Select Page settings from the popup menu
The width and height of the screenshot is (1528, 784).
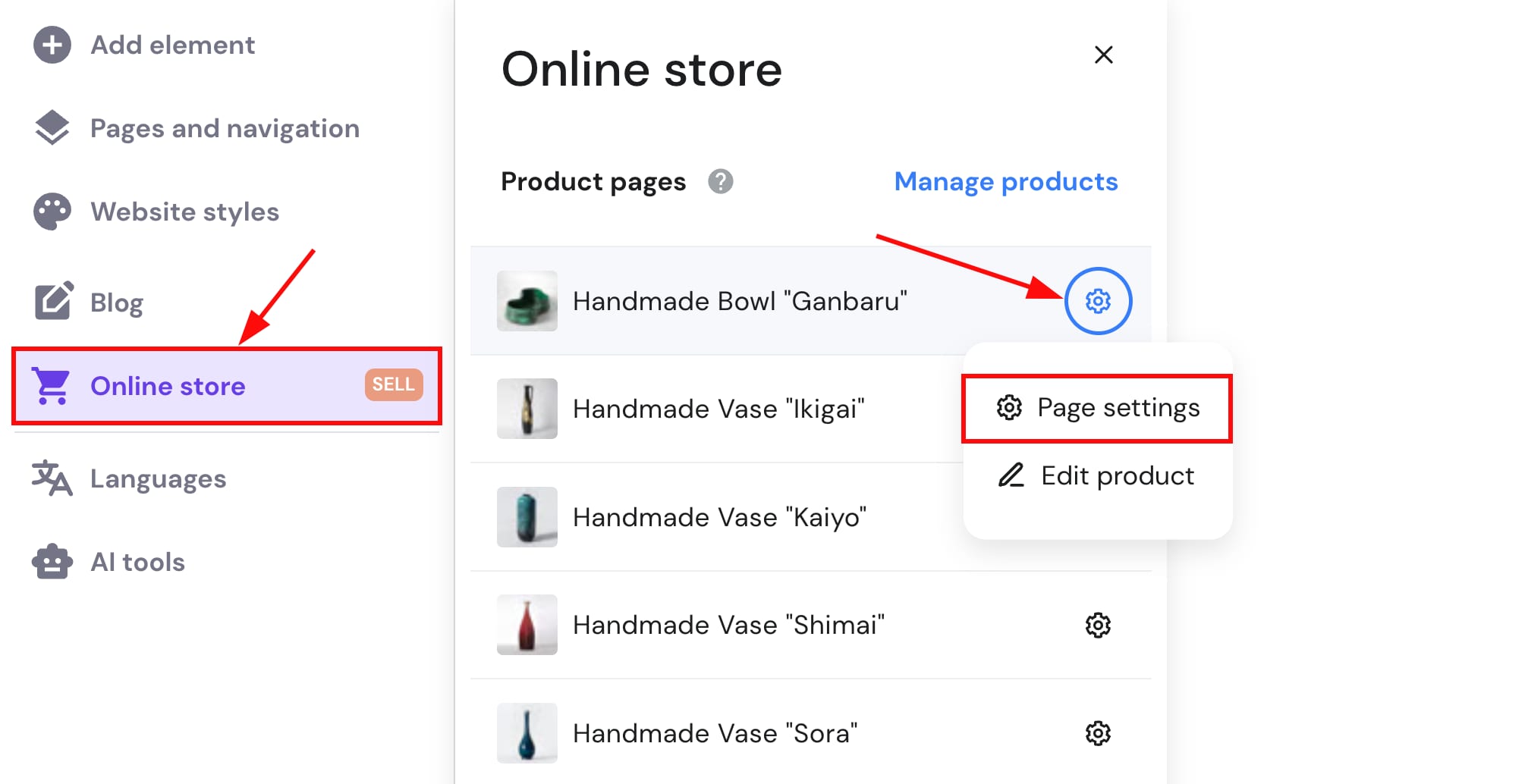(x=1097, y=408)
